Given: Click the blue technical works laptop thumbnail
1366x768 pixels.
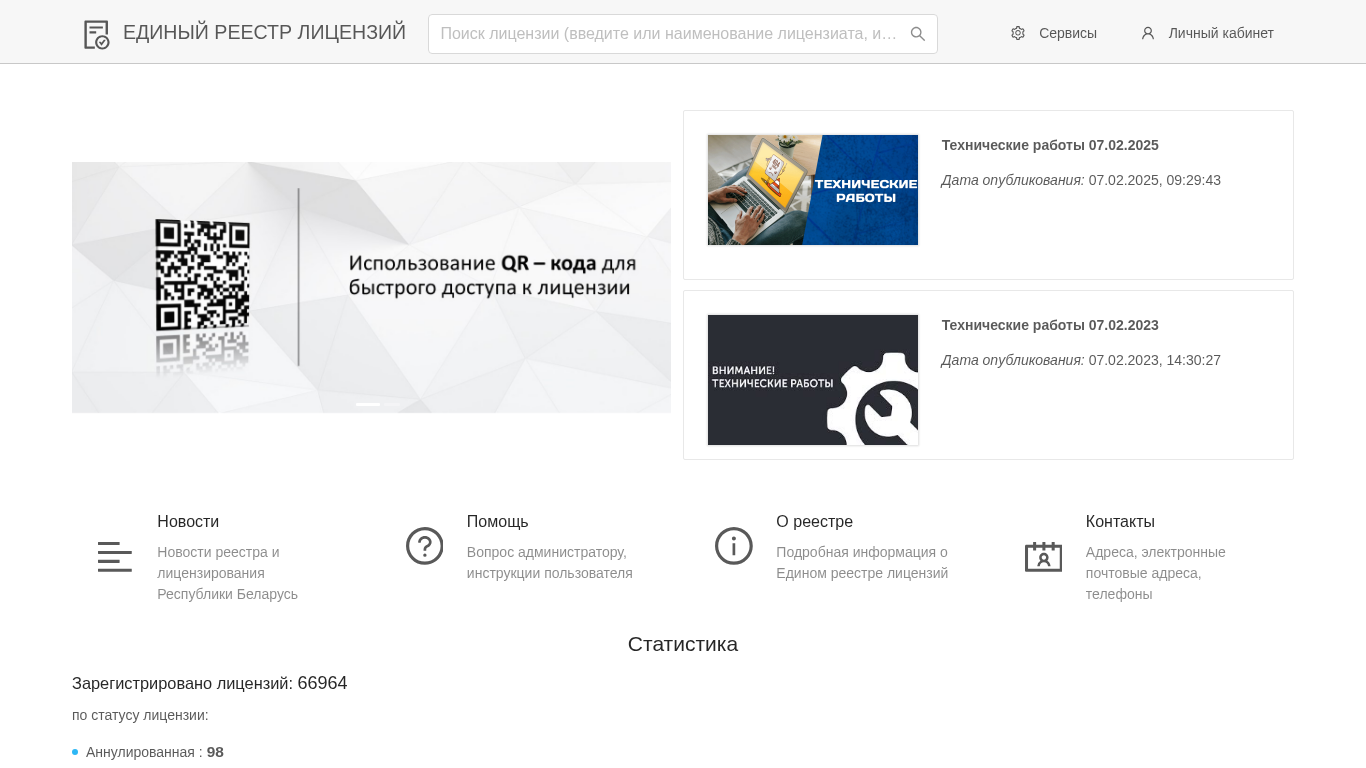Looking at the screenshot, I should pyautogui.click(x=813, y=190).
